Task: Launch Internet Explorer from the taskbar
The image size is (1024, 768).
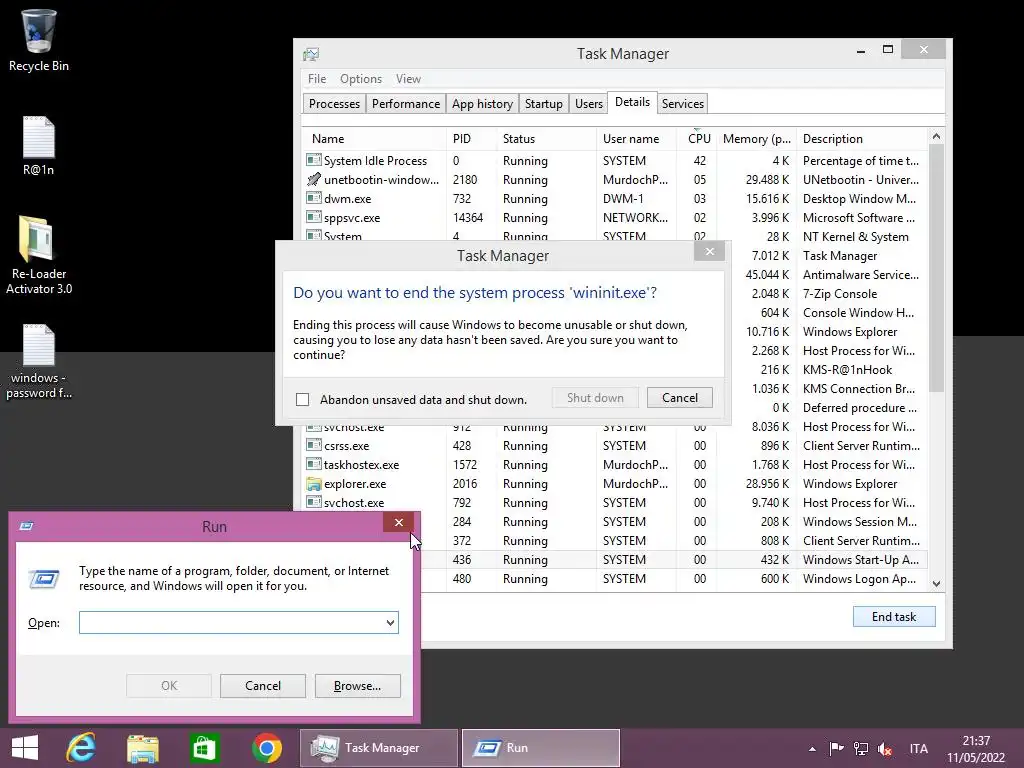Action: [x=82, y=748]
